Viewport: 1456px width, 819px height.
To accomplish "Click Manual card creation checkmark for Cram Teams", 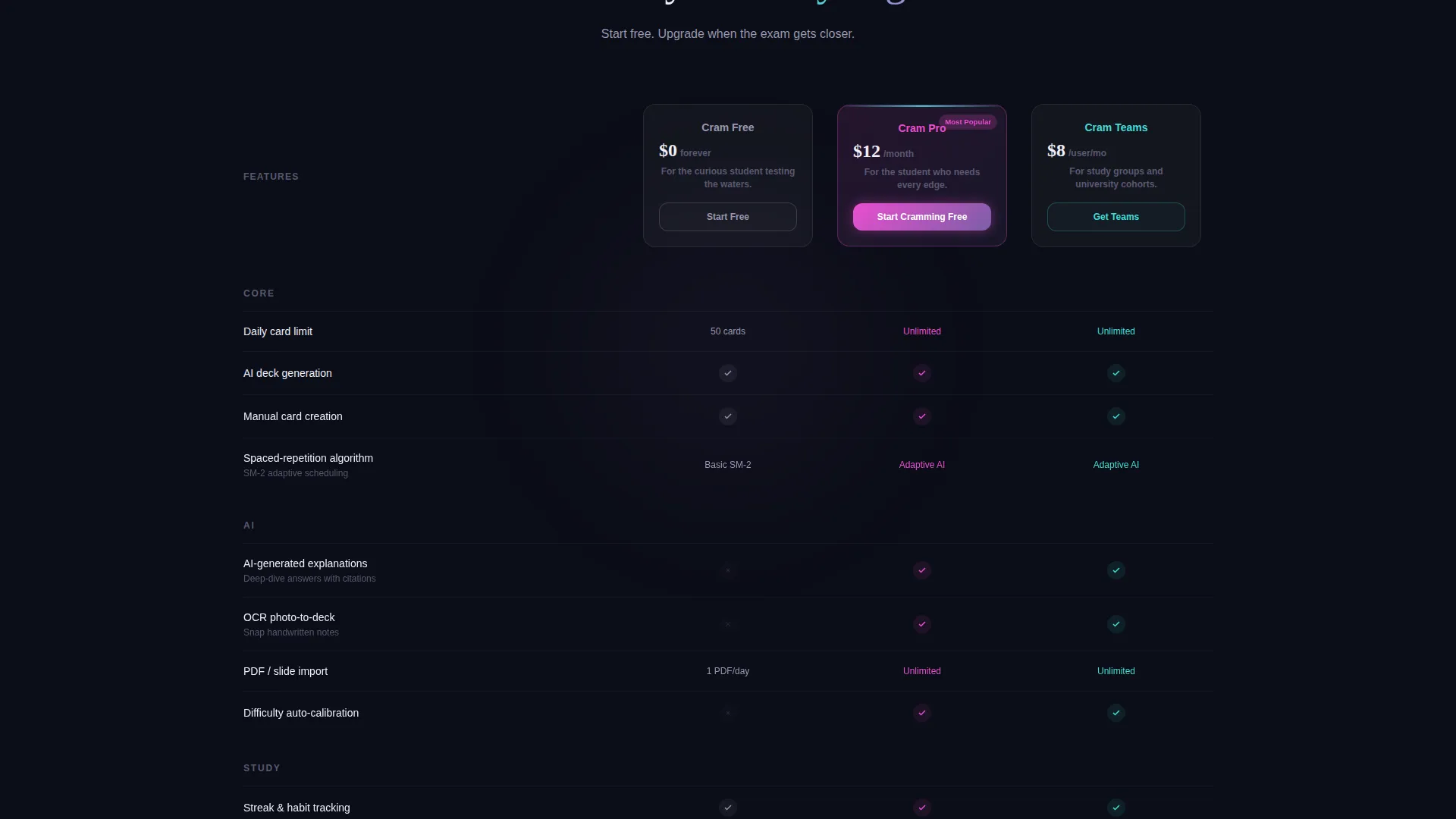I will tap(1116, 416).
